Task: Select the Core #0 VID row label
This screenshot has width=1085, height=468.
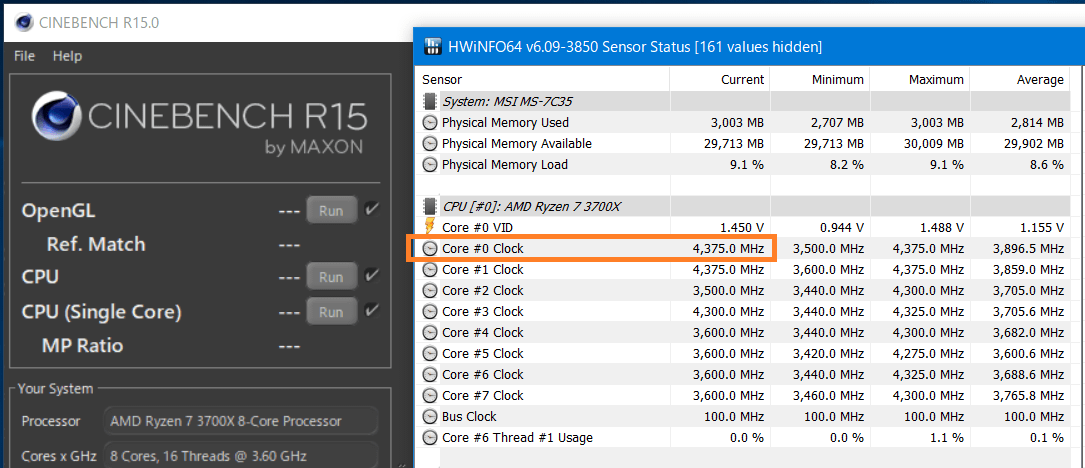Action: (477, 227)
